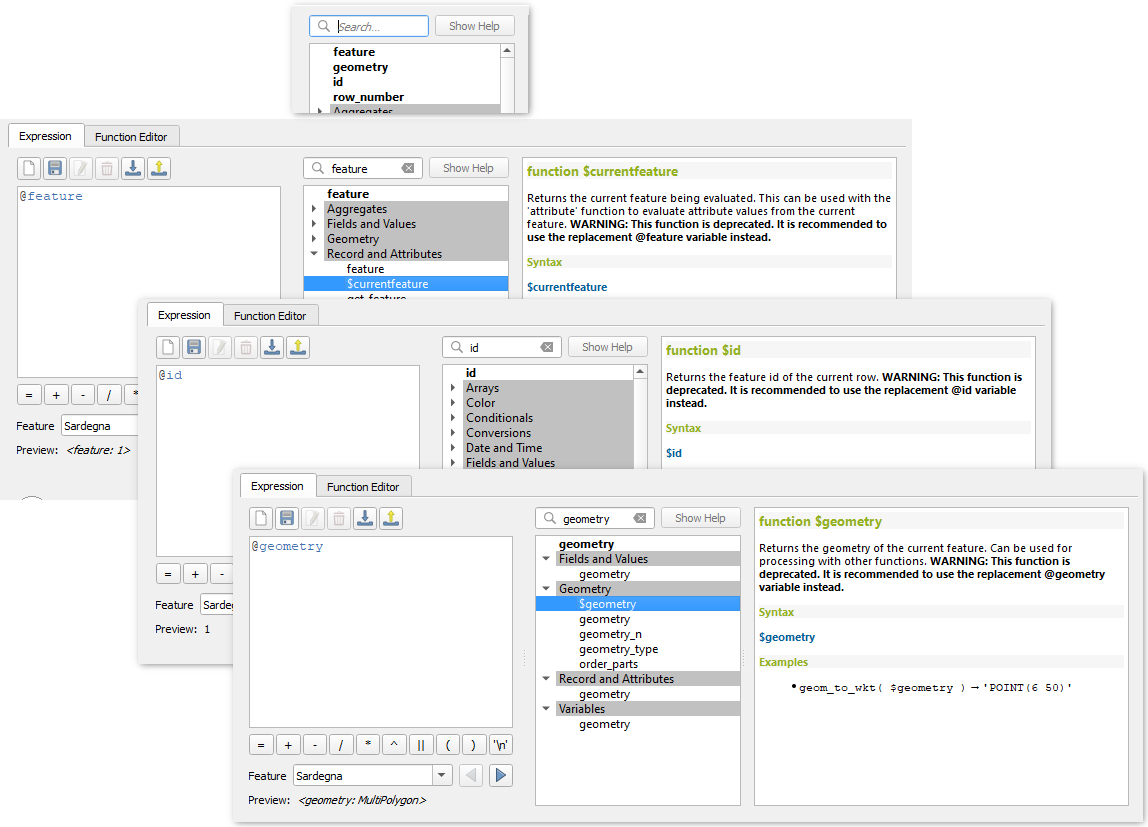This screenshot has width=1148, height=827.
Task: Collapse the Record and Attributes group under feature search
Action: [x=314, y=254]
